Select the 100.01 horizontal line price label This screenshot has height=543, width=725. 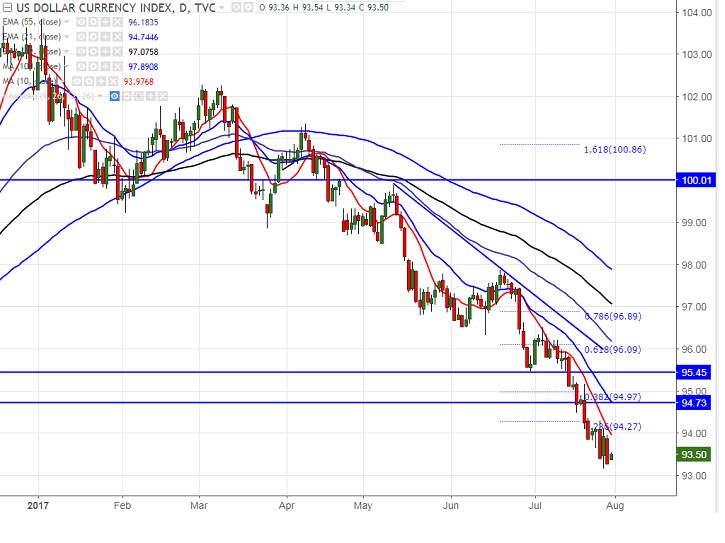[696, 180]
